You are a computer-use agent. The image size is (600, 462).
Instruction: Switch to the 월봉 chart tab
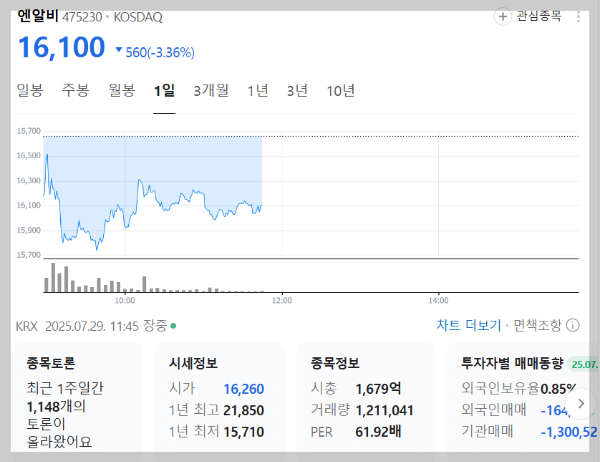point(122,91)
